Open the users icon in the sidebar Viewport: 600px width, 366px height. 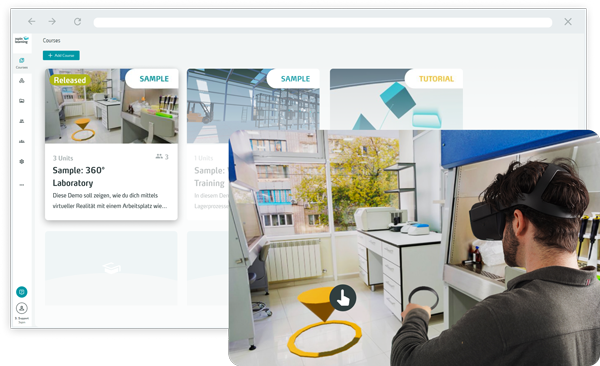click(x=22, y=121)
